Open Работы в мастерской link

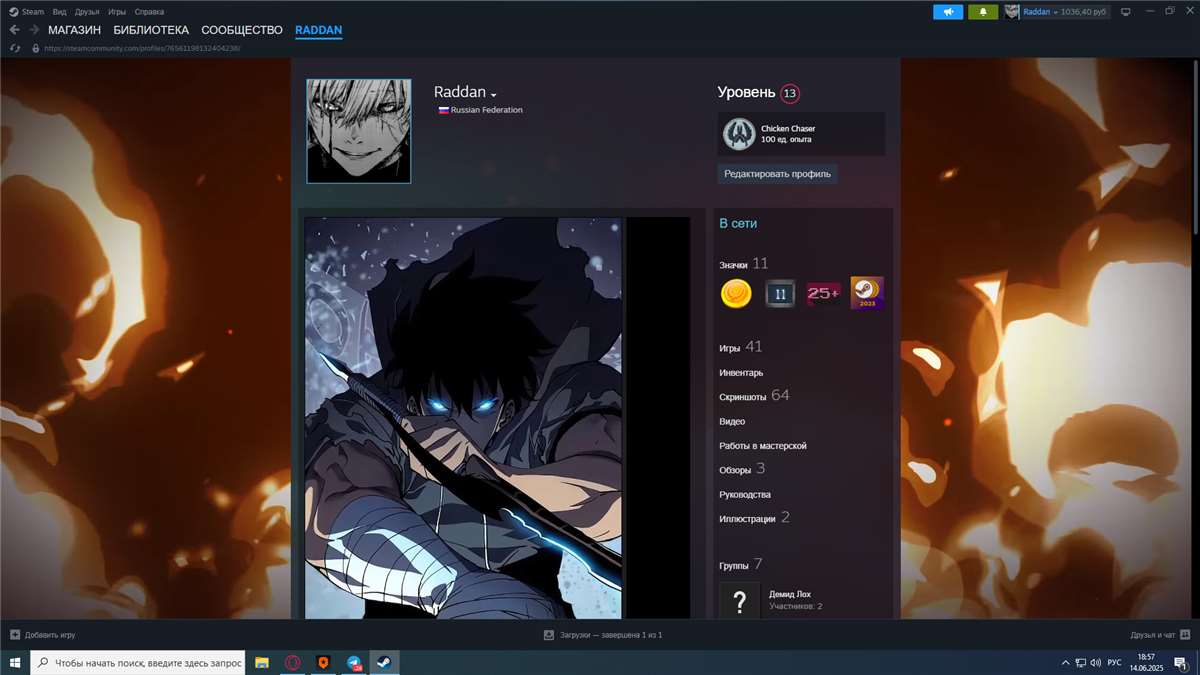coord(763,446)
